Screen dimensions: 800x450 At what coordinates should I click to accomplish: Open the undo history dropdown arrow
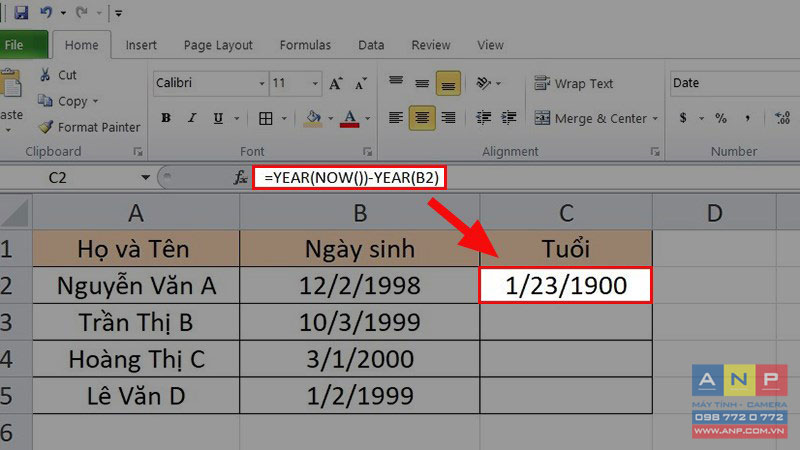pyautogui.click(x=63, y=13)
